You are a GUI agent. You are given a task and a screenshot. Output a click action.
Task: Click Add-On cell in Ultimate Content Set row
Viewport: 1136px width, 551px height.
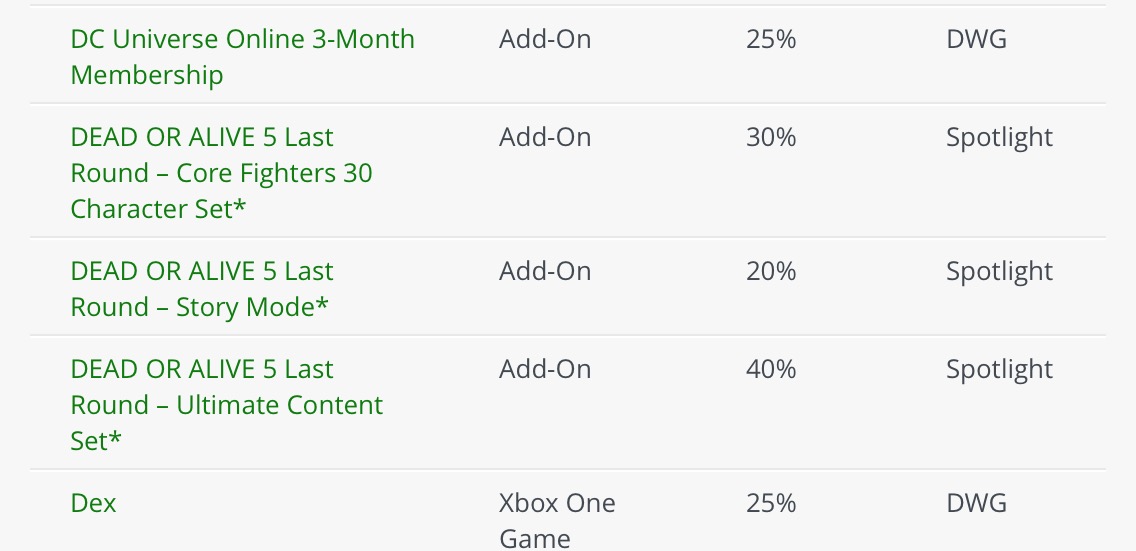click(x=545, y=370)
